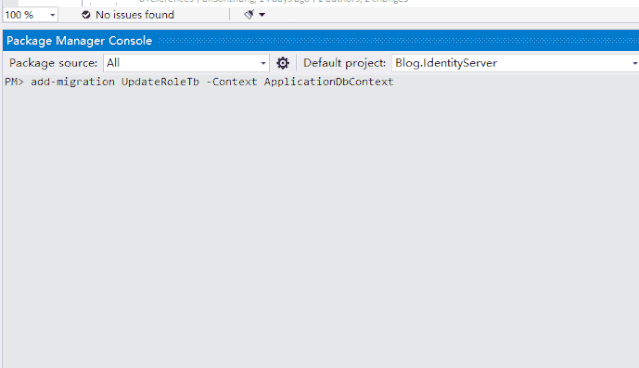Open the Package source dropdown
The height and width of the screenshot is (368, 639).
186,63
